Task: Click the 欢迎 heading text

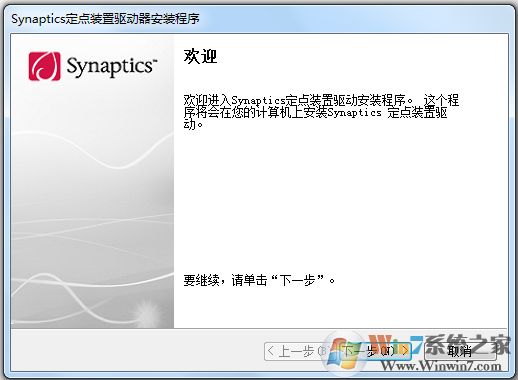Action: pos(200,56)
